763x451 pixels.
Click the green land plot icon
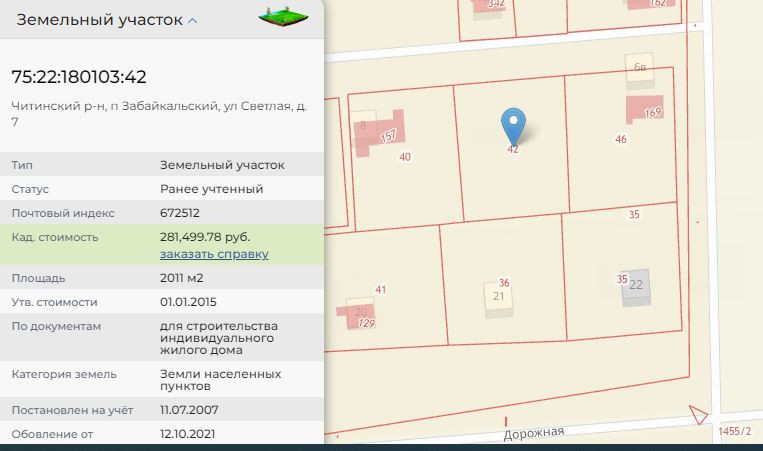tap(283, 17)
